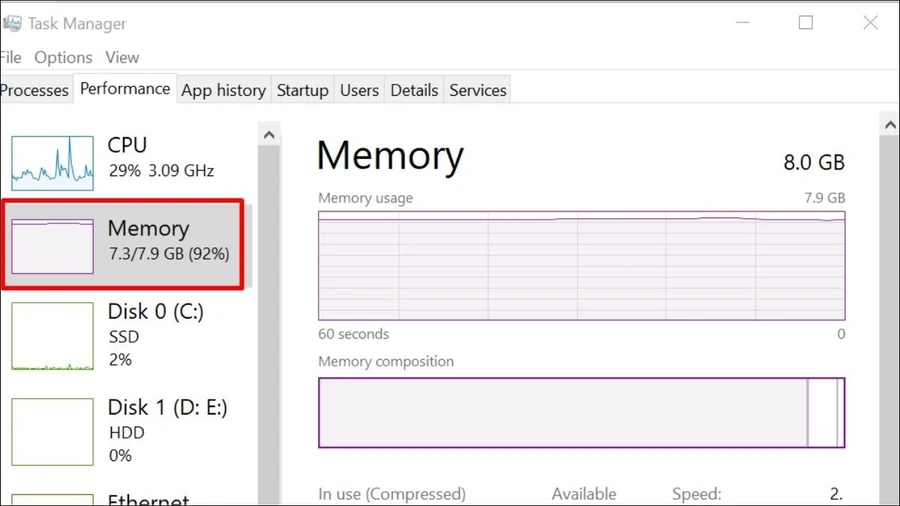This screenshot has height=506, width=900.
Task: Switch to the Processes tab
Action: tap(34, 90)
